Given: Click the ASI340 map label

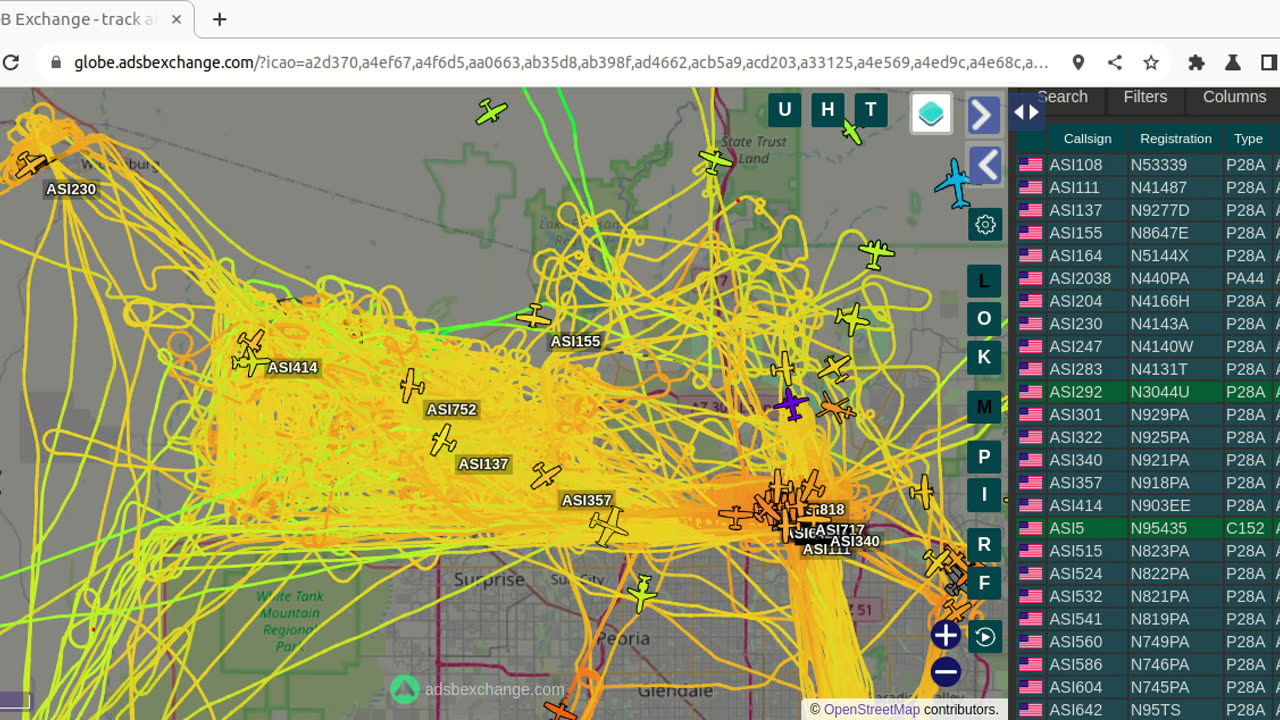Looking at the screenshot, I should 855,541.
